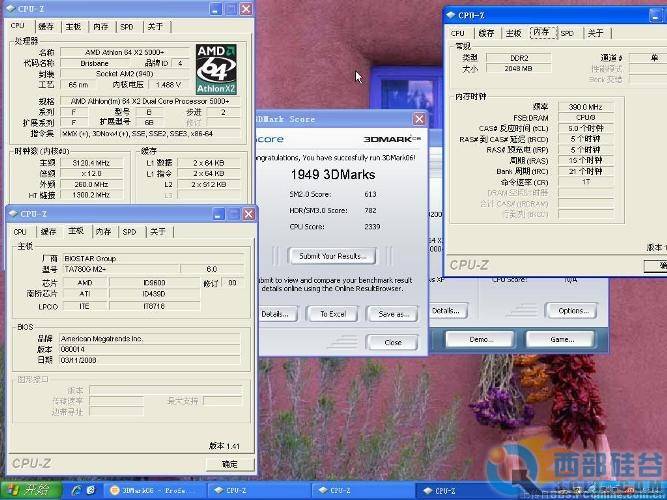Click the 1.488 V core voltage value

coord(168,85)
